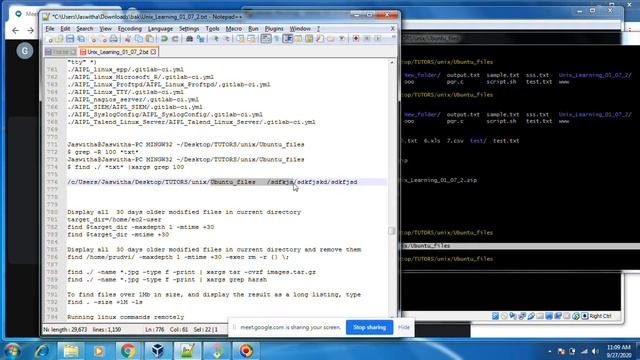
Task: Open the Windows Start button
Action: point(12,351)
